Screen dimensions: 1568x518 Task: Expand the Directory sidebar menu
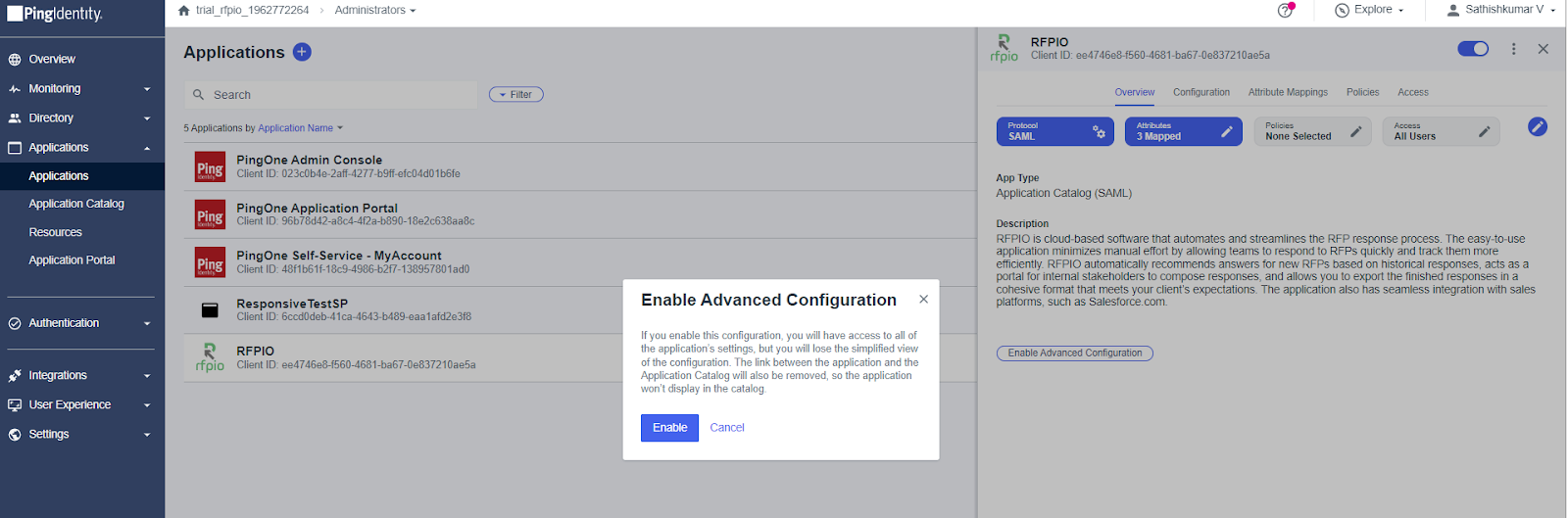click(147, 118)
